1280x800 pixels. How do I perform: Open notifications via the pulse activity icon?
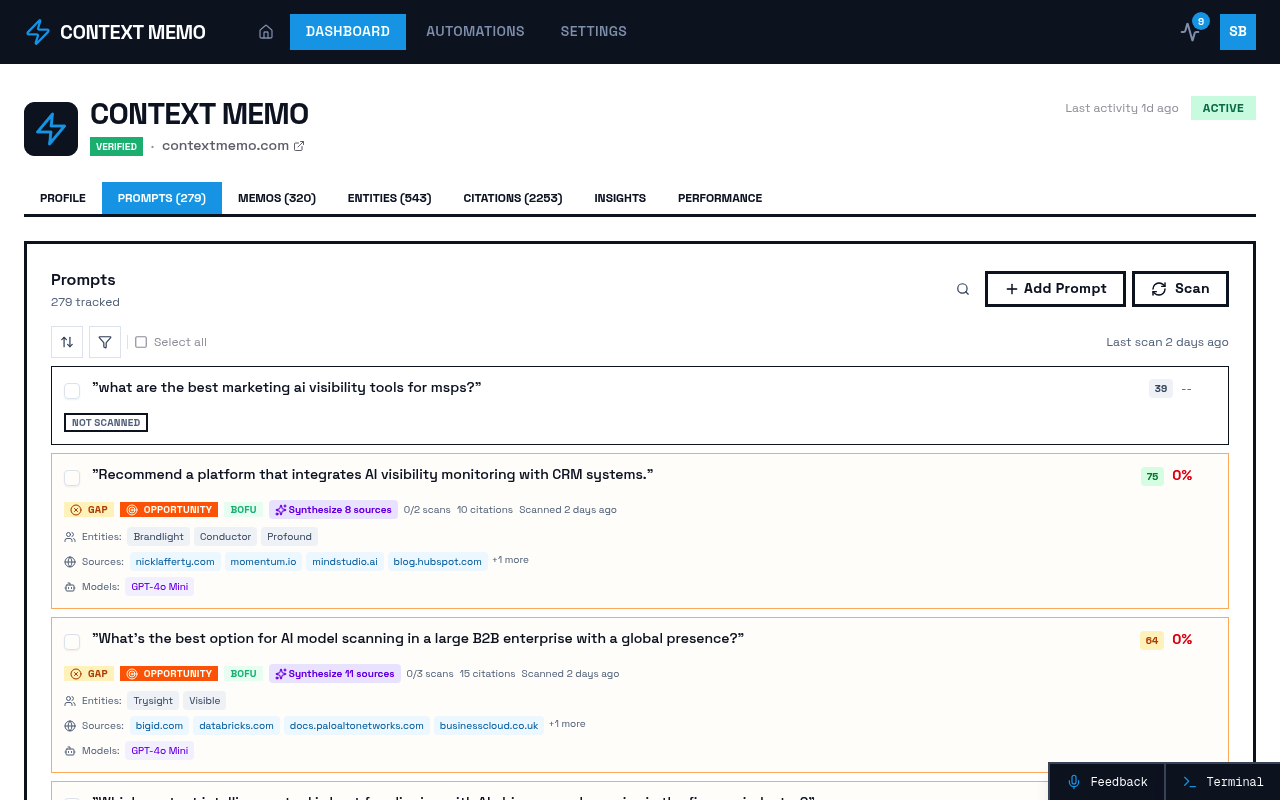(x=1190, y=32)
